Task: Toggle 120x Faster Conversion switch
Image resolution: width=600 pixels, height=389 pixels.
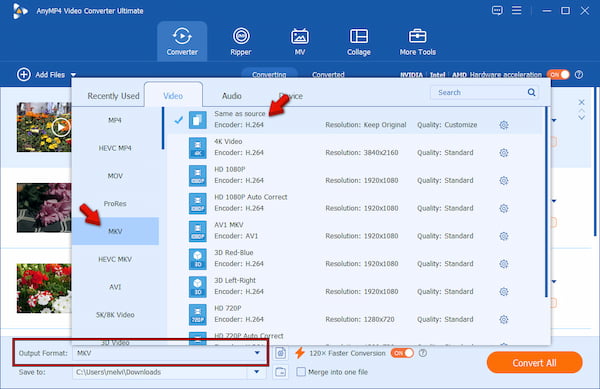Action: pos(402,353)
